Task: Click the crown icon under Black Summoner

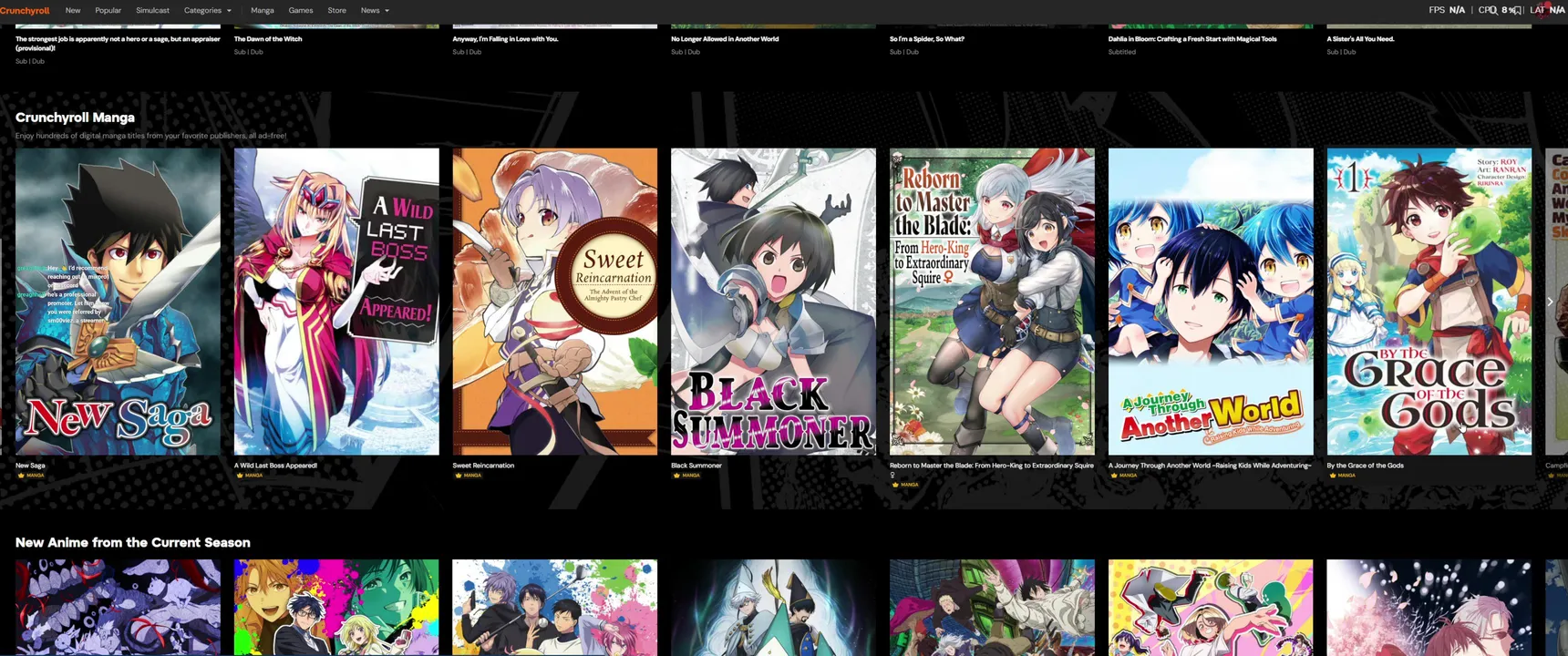Action: (676, 476)
